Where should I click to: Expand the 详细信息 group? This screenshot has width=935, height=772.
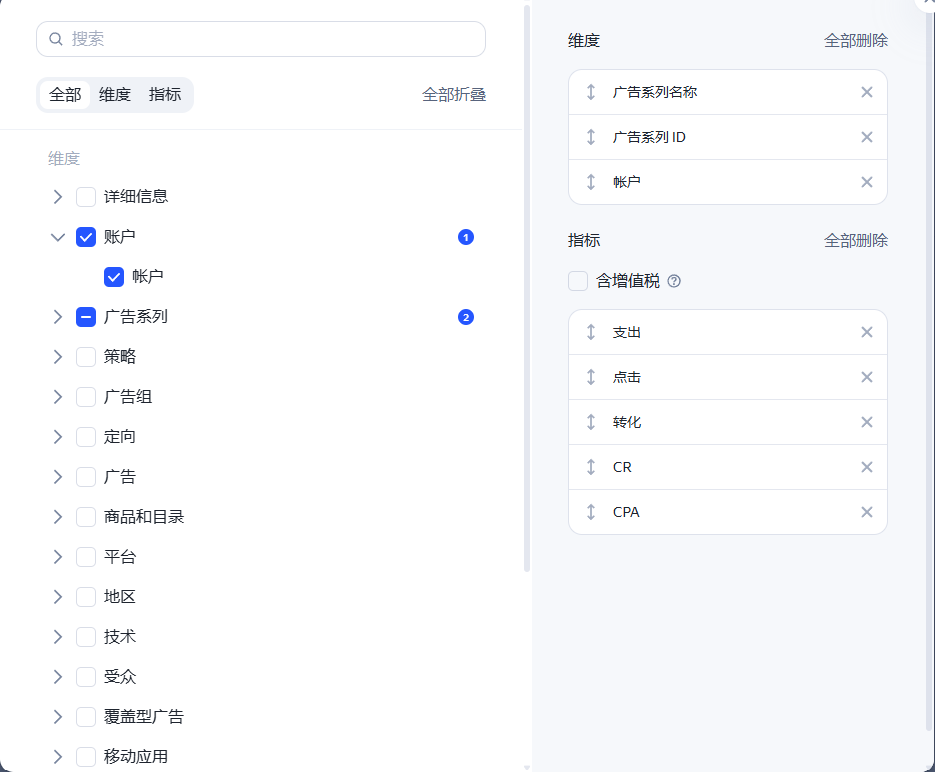click(x=58, y=197)
